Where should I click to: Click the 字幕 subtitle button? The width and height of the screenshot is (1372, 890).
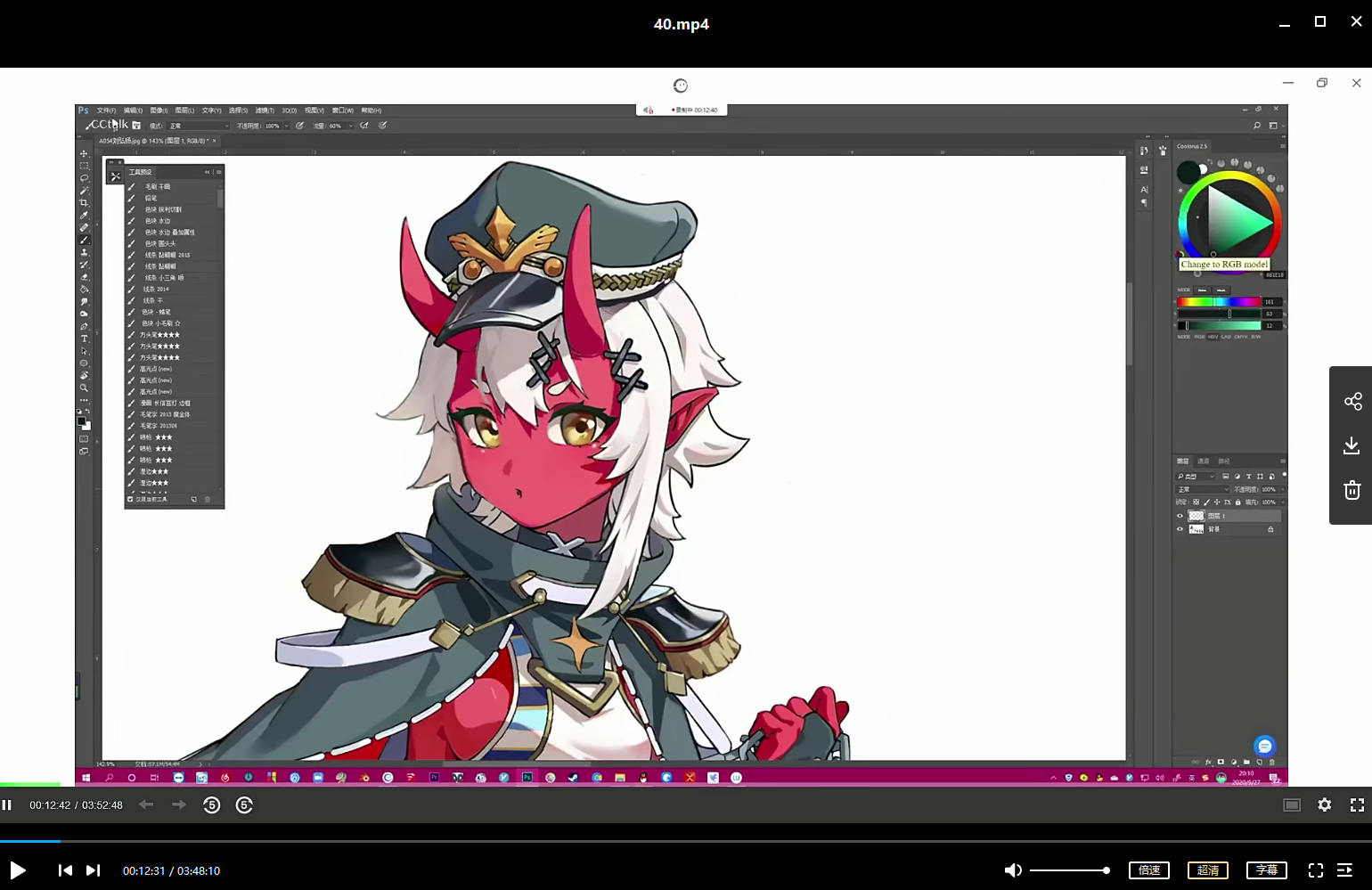1267,870
